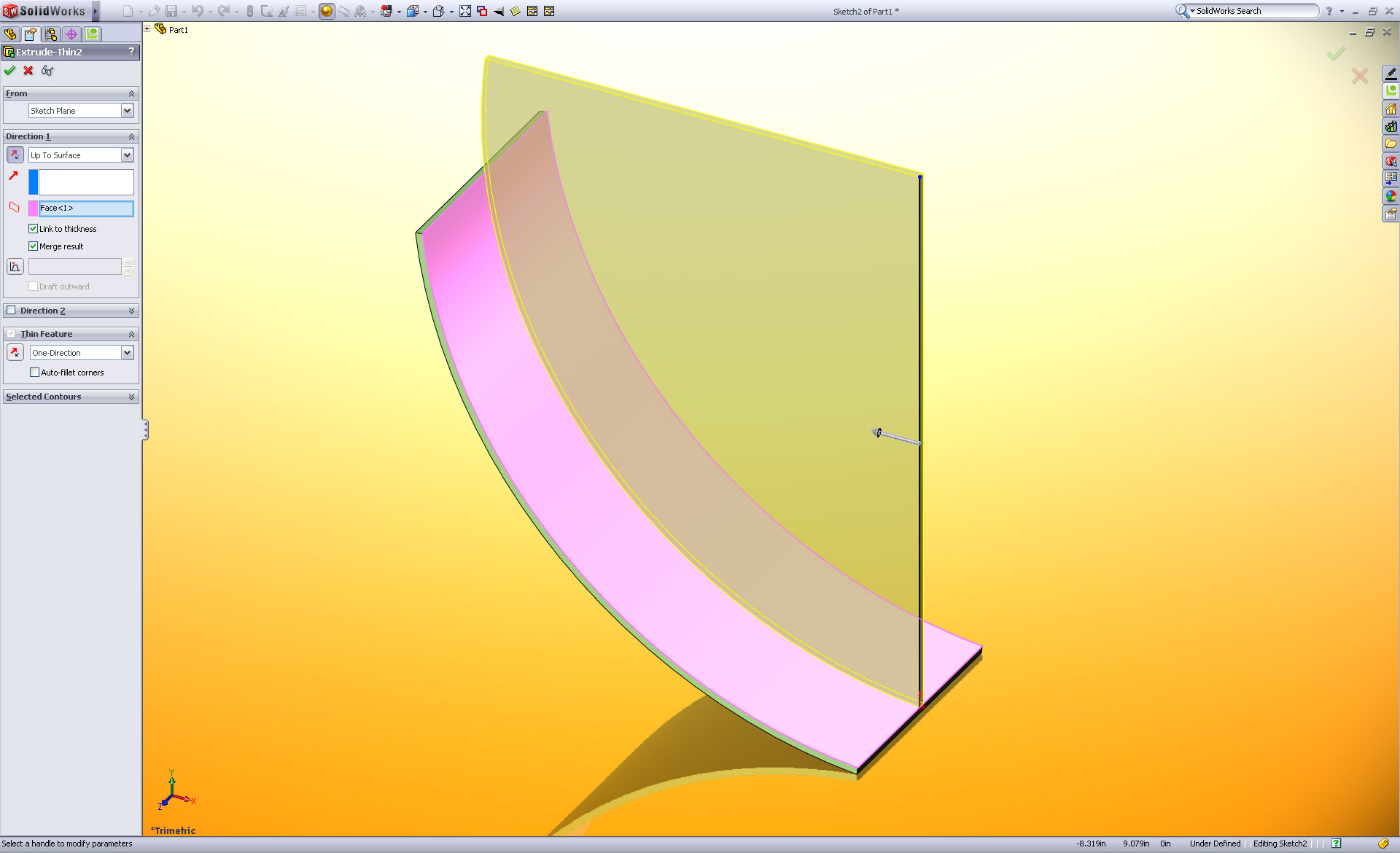Switch to the ConfigurationManager tab
Viewport: 1400px width, 853px height.
point(51,34)
